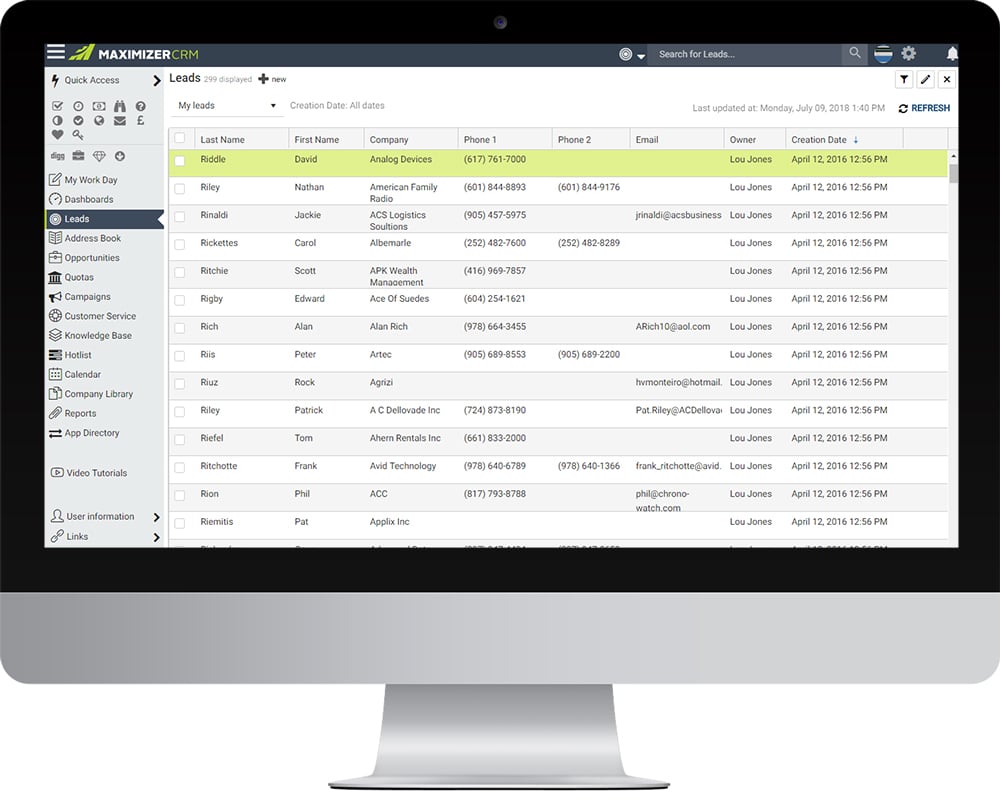Click the filter funnel icon
The height and width of the screenshot is (812, 1000).
click(x=904, y=79)
